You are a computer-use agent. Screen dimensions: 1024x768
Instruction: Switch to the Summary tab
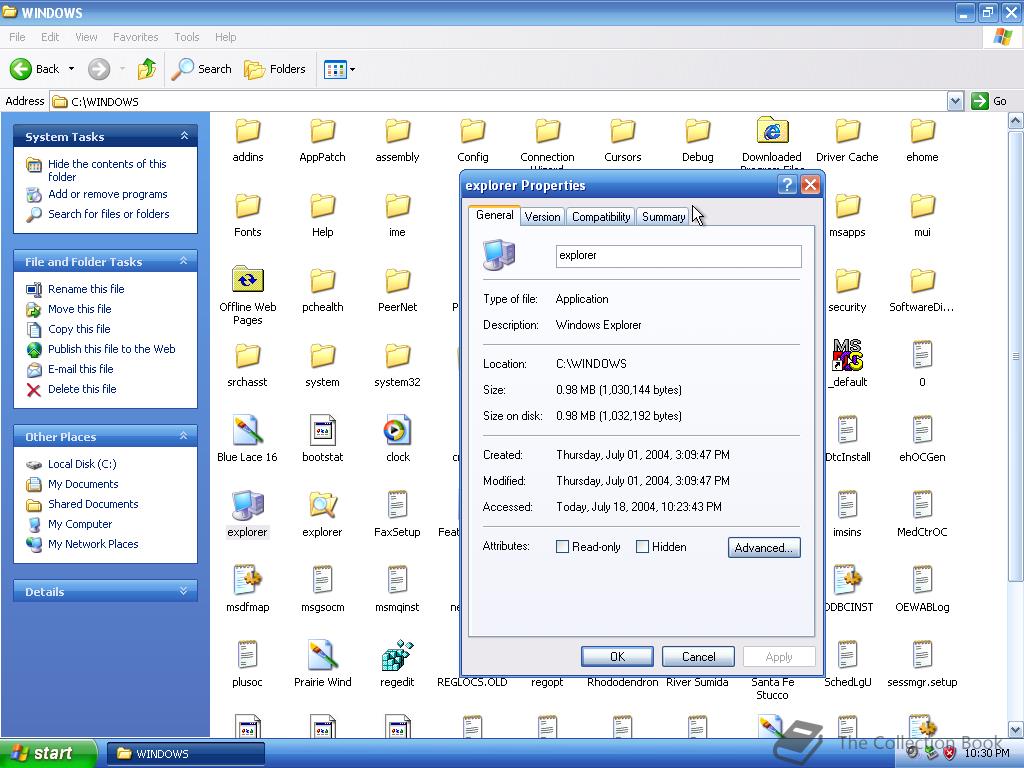(x=664, y=217)
